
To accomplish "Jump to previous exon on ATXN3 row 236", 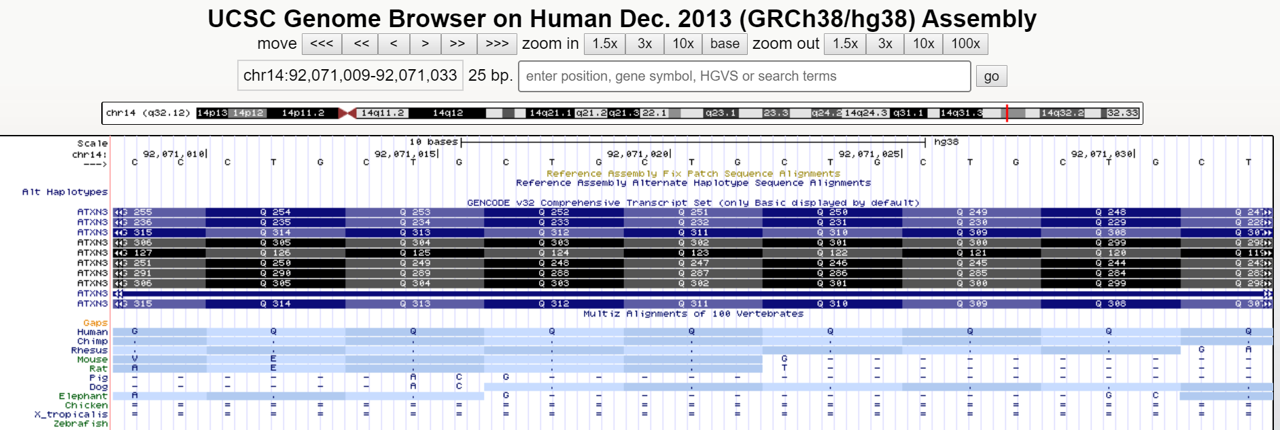I will pyautogui.click(x=119, y=222).
